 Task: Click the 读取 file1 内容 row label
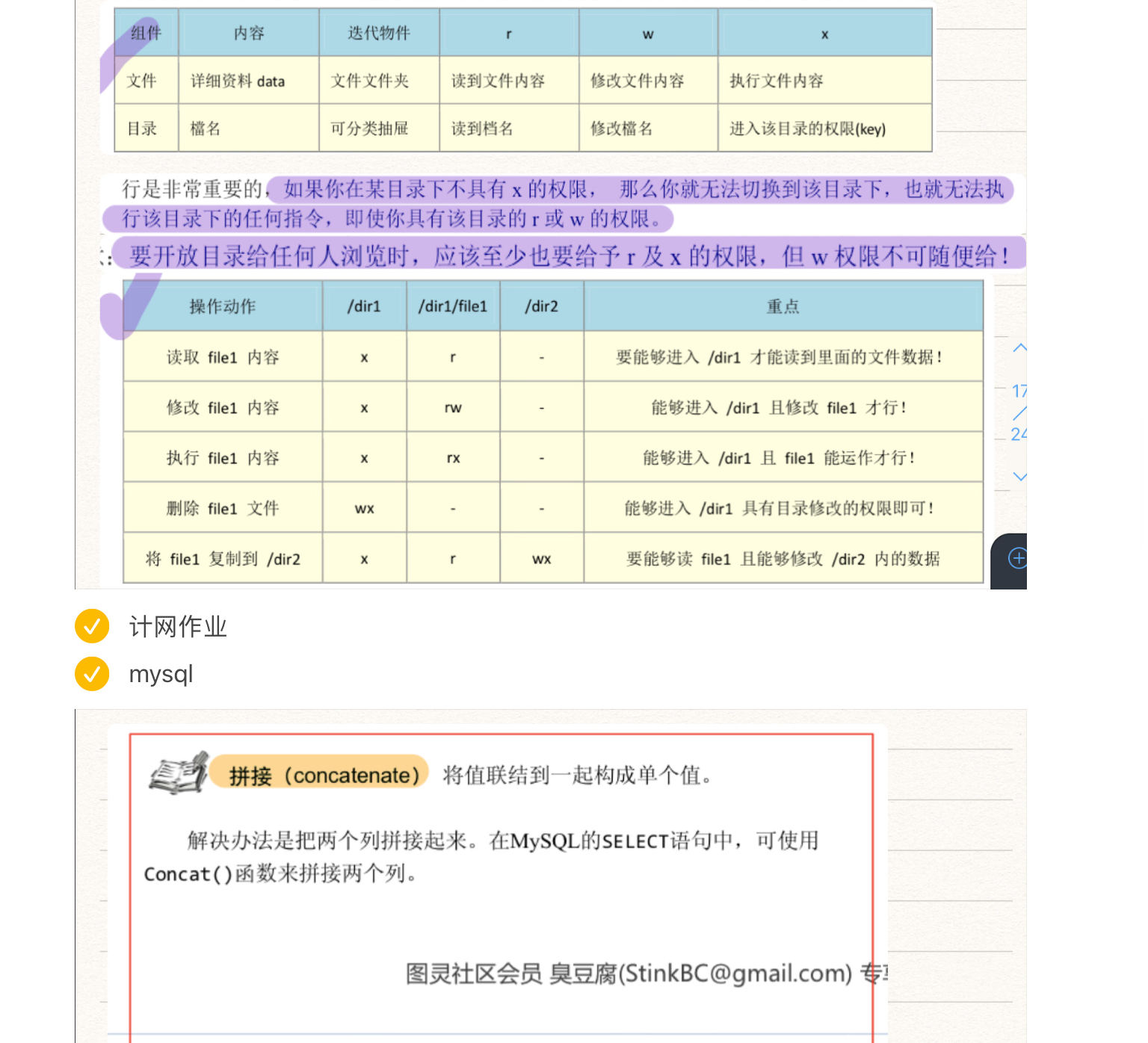pyautogui.click(x=223, y=357)
